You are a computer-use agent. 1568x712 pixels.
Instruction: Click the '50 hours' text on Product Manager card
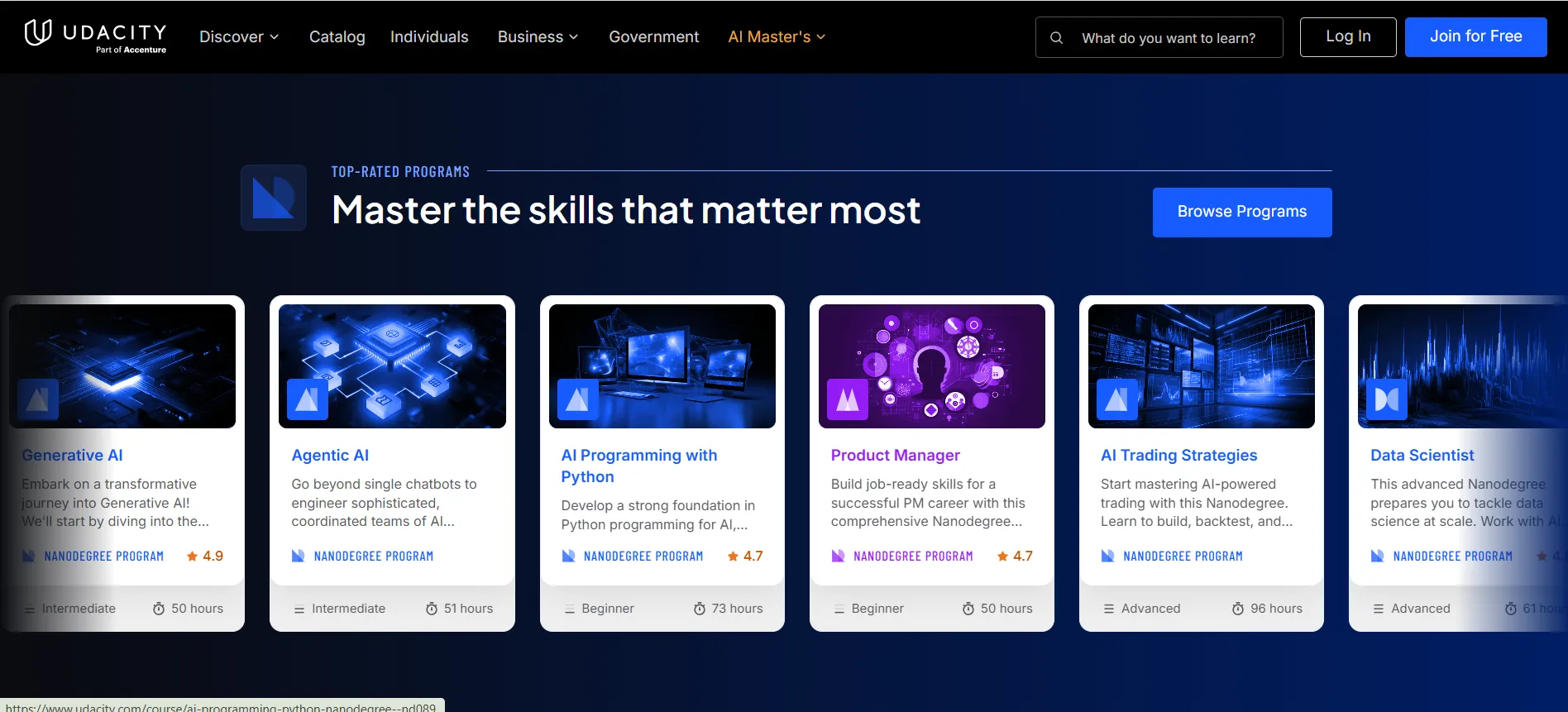pyautogui.click(x=1006, y=609)
